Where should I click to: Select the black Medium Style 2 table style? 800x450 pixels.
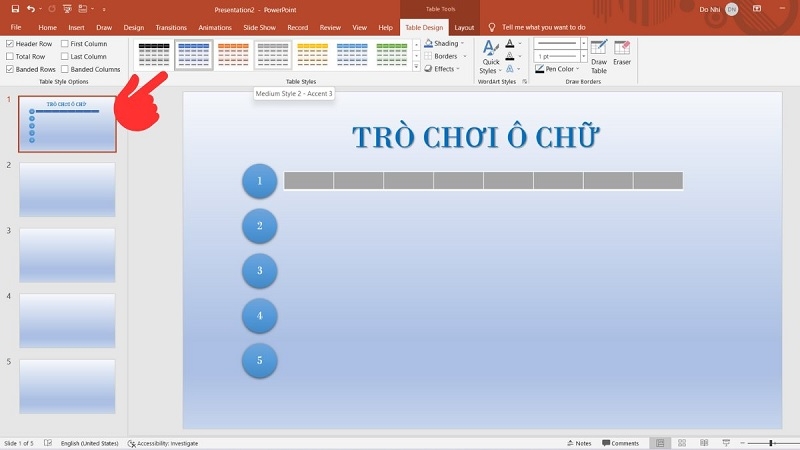[154, 55]
